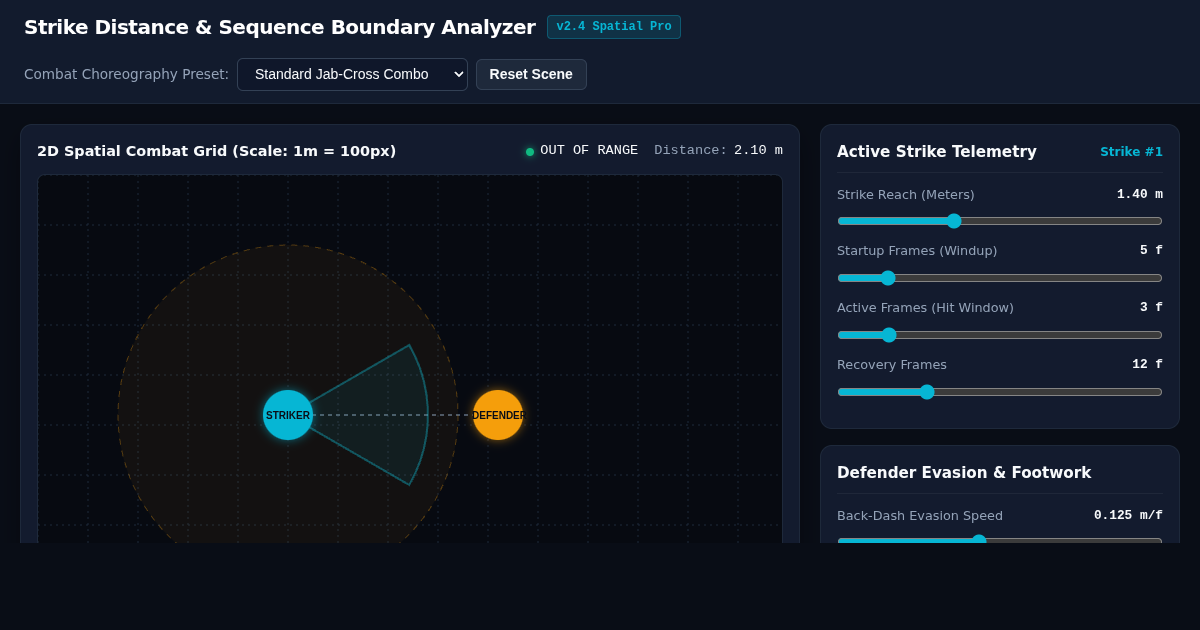This screenshot has width=1200, height=630.
Task: Click the 0.125 m/f evasion speed value
Action: coord(1128,516)
